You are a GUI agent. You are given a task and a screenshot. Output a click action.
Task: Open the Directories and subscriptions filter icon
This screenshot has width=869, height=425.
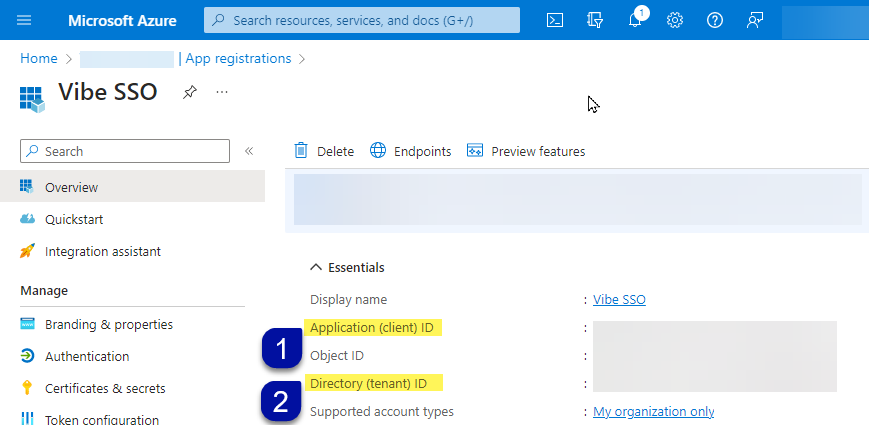click(x=595, y=21)
